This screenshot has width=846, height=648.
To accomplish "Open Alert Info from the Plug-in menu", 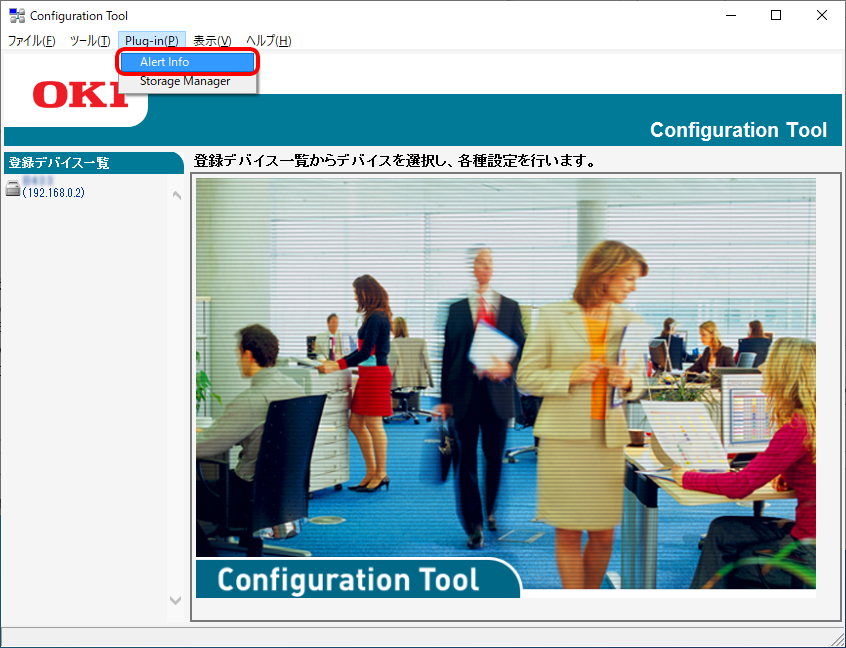I will pos(165,62).
